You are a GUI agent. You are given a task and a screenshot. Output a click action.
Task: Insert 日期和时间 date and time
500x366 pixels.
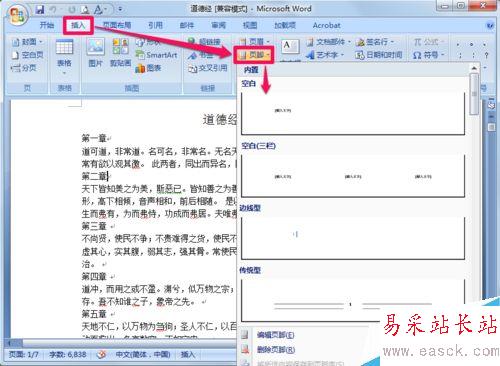[379, 55]
